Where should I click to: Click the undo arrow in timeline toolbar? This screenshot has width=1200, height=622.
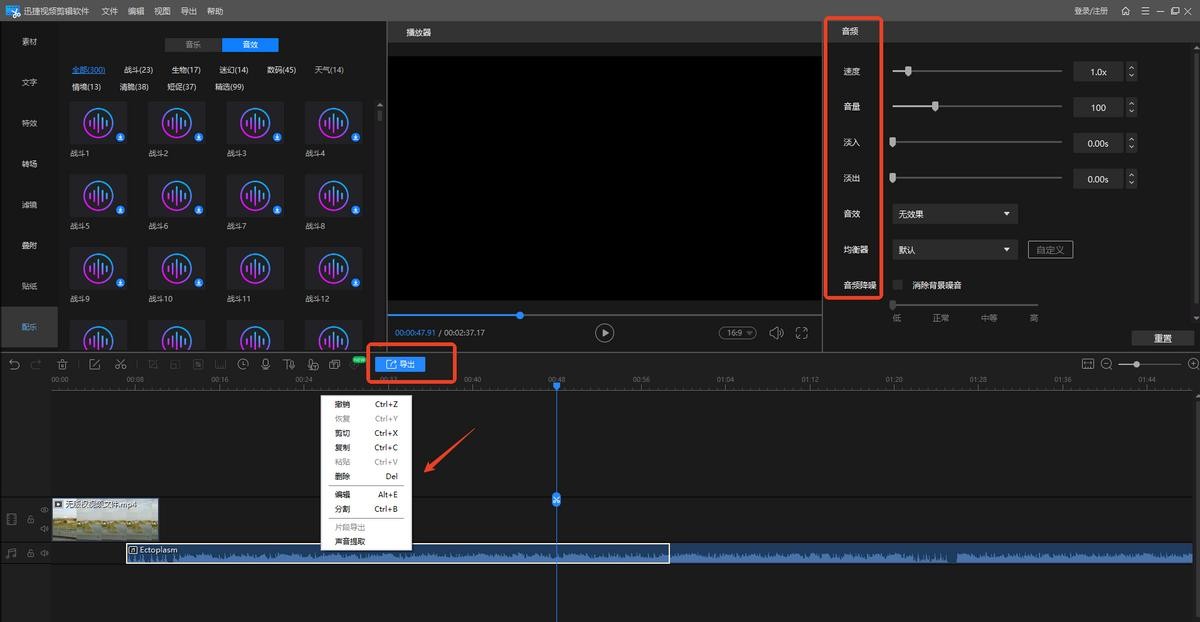(14, 365)
